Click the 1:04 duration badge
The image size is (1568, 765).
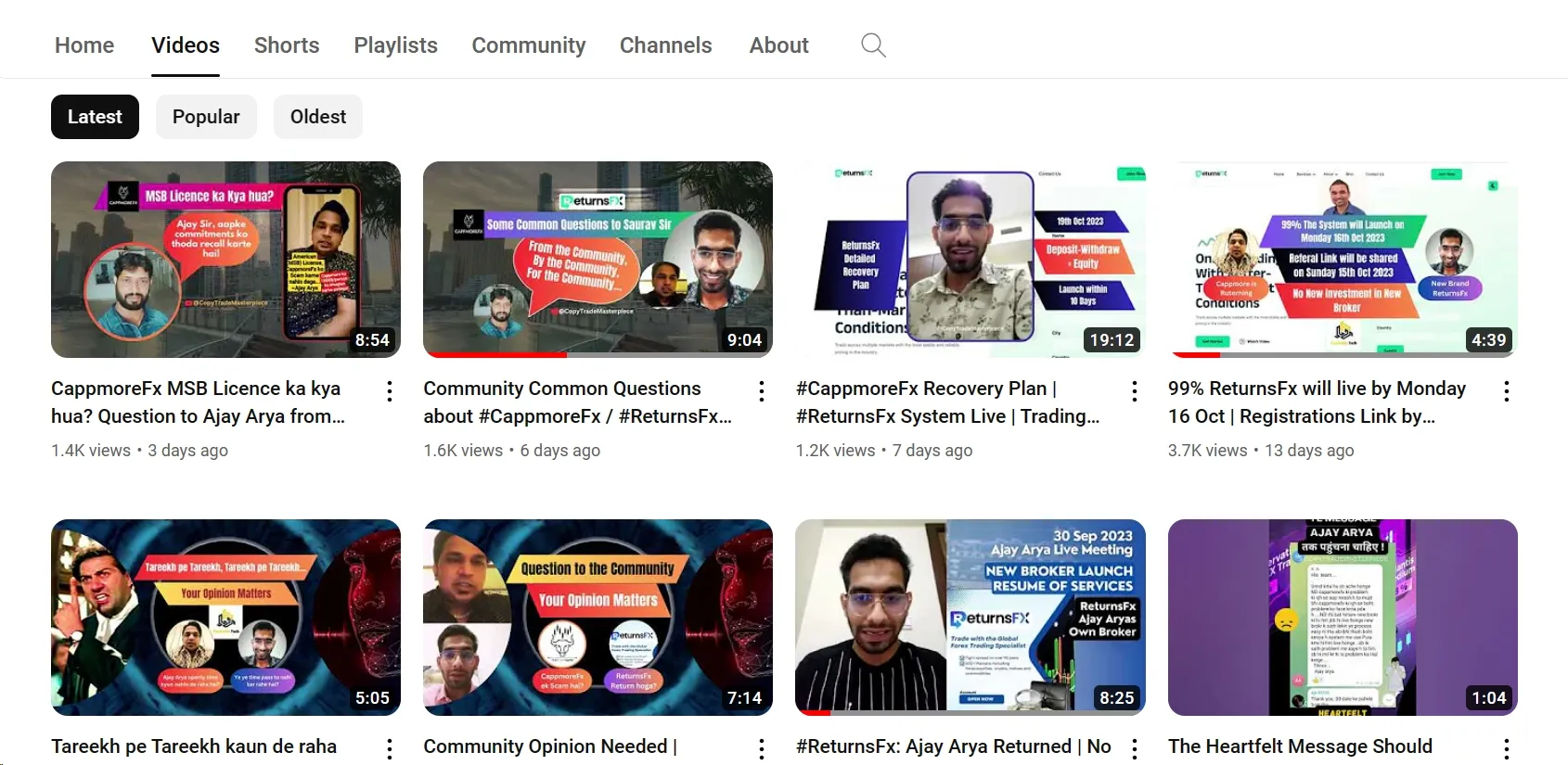[1489, 698]
